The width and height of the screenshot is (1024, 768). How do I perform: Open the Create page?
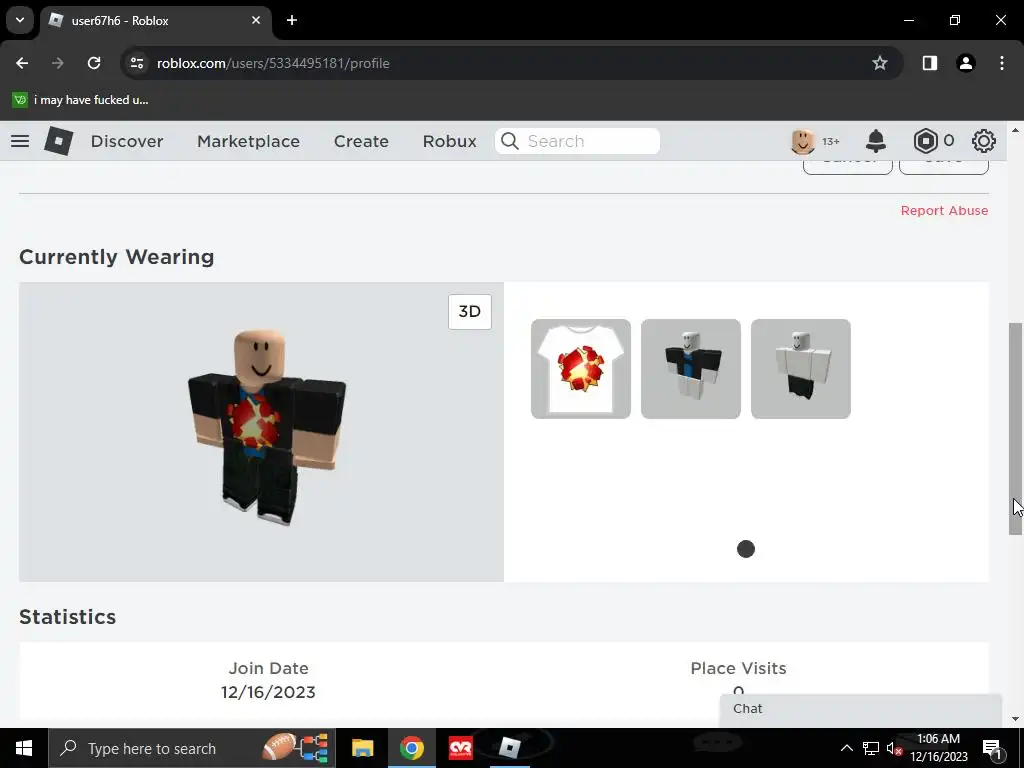pos(361,141)
